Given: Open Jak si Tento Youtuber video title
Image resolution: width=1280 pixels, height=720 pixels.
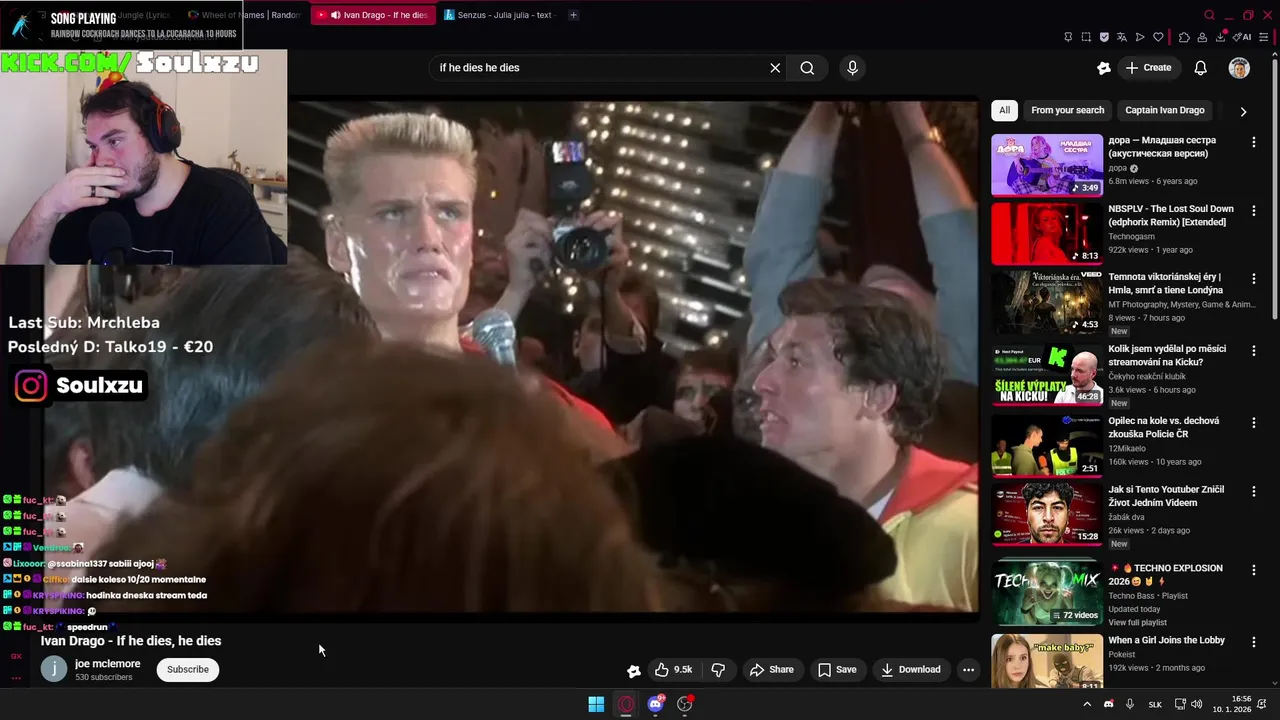Looking at the screenshot, I should (1166, 496).
